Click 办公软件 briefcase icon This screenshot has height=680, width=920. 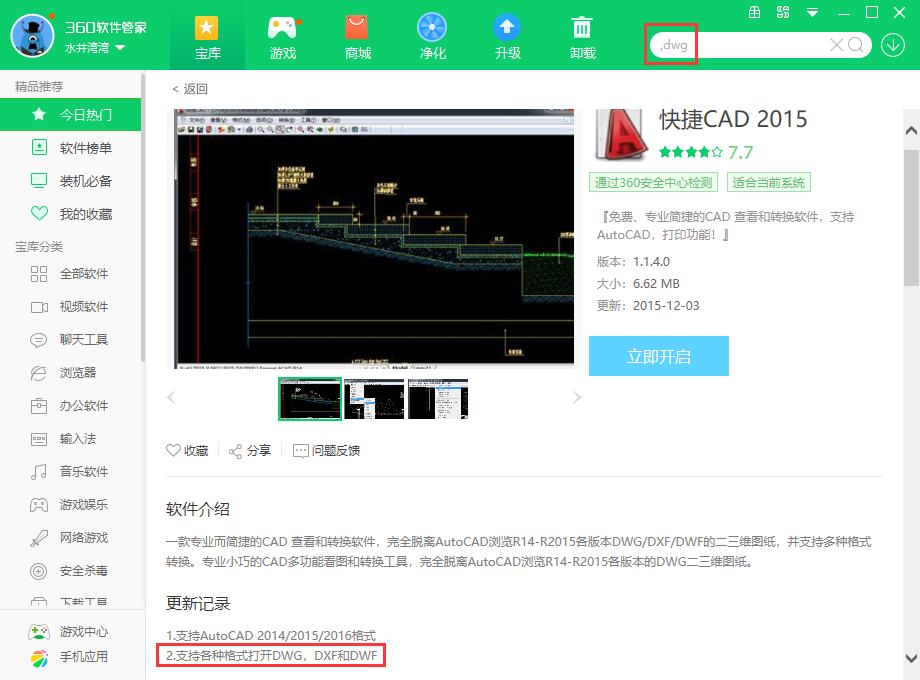pyautogui.click(x=39, y=405)
